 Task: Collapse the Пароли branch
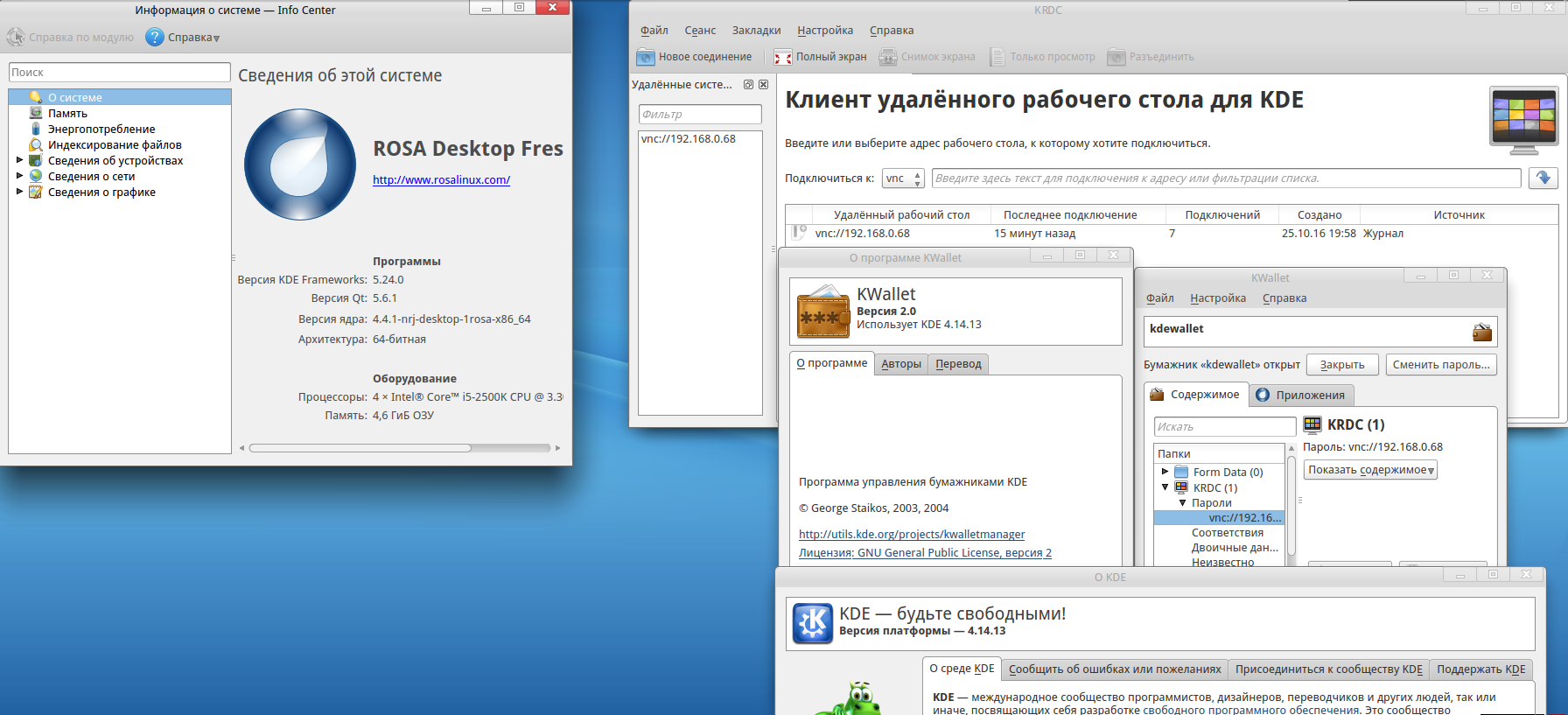pos(1182,503)
